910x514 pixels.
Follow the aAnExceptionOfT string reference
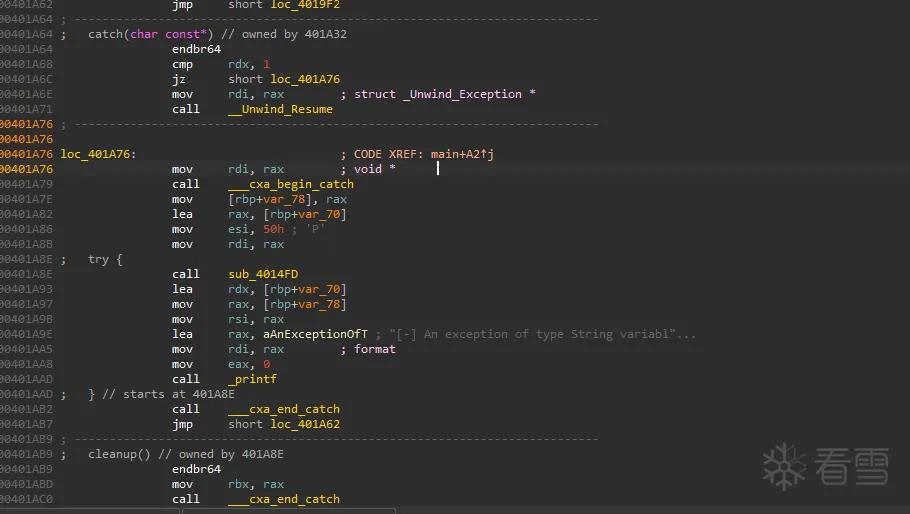click(x=315, y=334)
